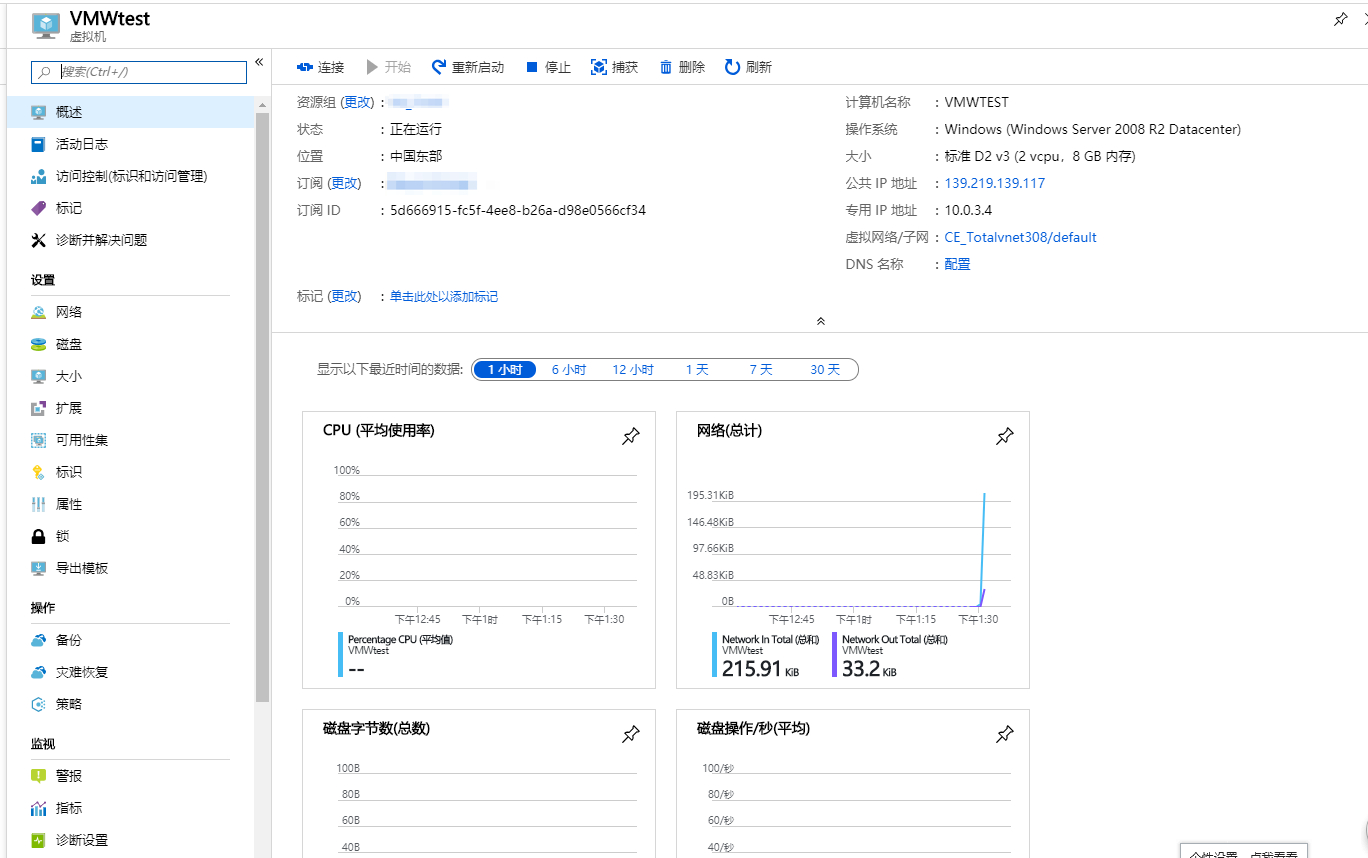
Task: Click in the 搜索(Ctrl+/) search box
Action: pyautogui.click(x=139, y=72)
